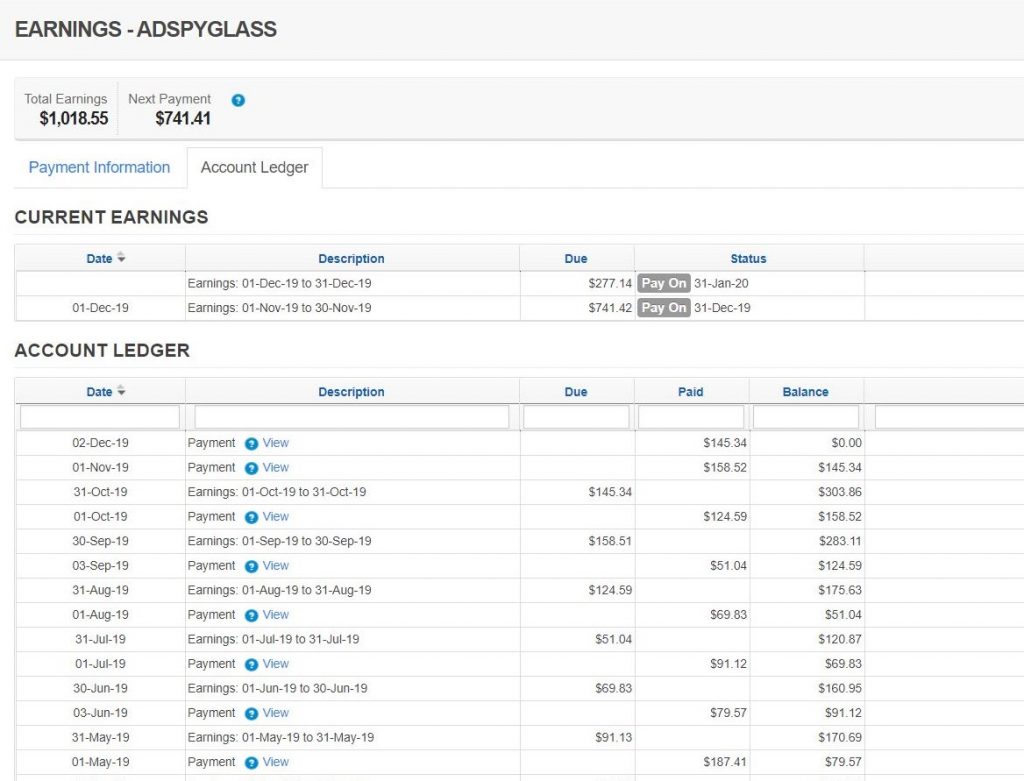The image size is (1024, 781).
Task: Select balance value $283.11
Action: 840,541
